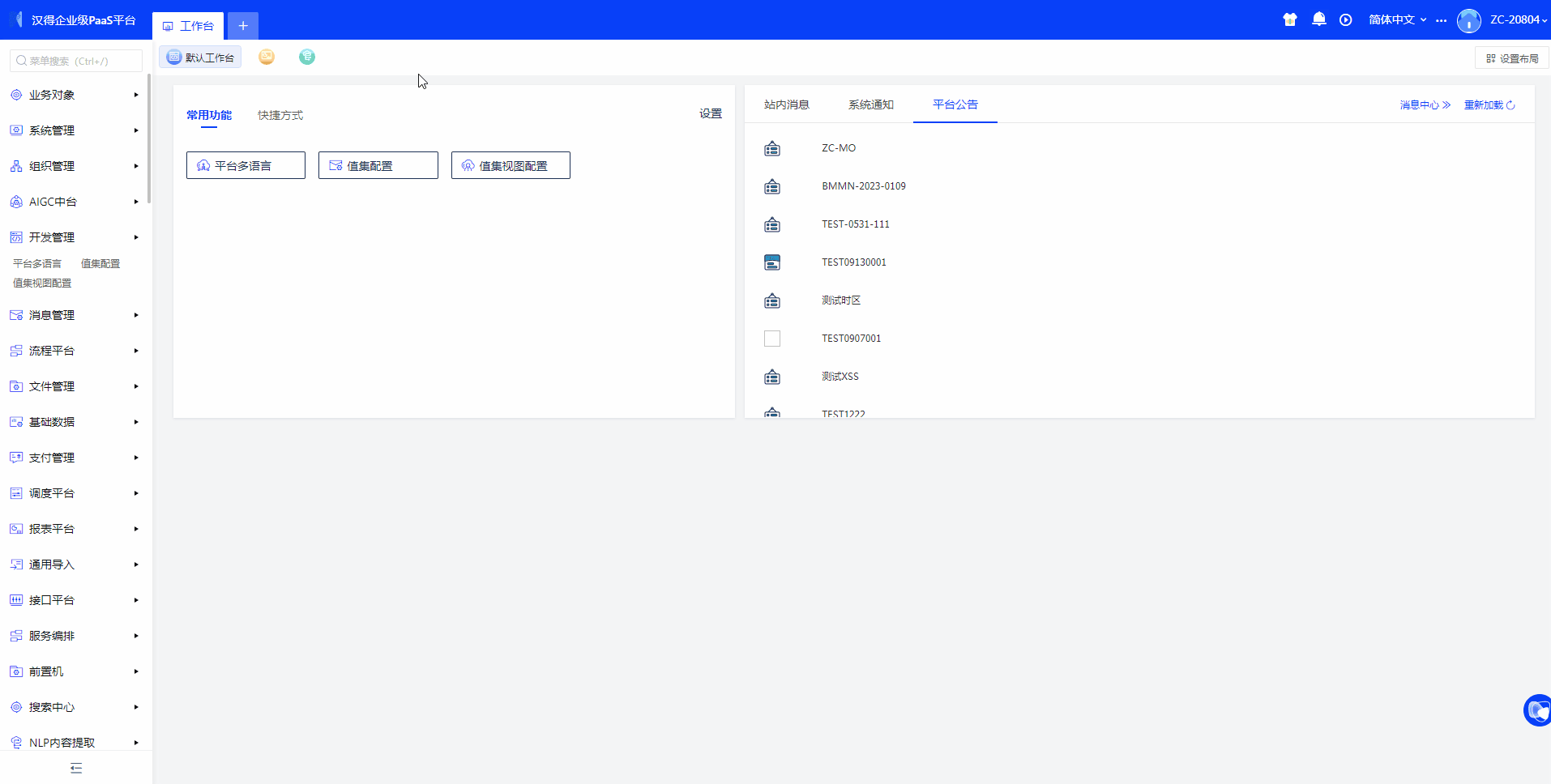This screenshot has height=784, width=1551.
Task: Click the user avatar icon
Action: tap(1469, 19)
